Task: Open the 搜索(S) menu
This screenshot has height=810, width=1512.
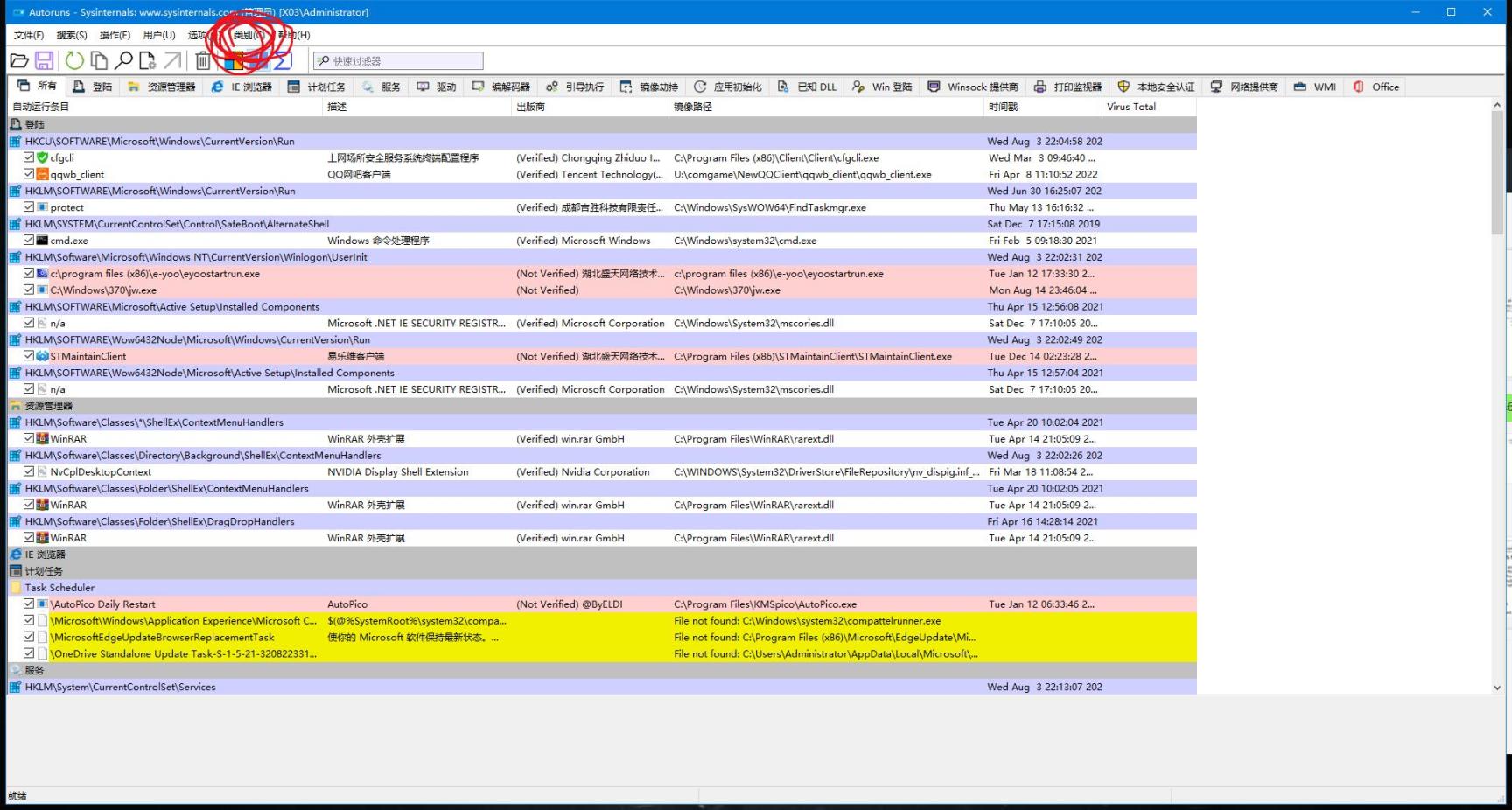Action: pos(72,35)
